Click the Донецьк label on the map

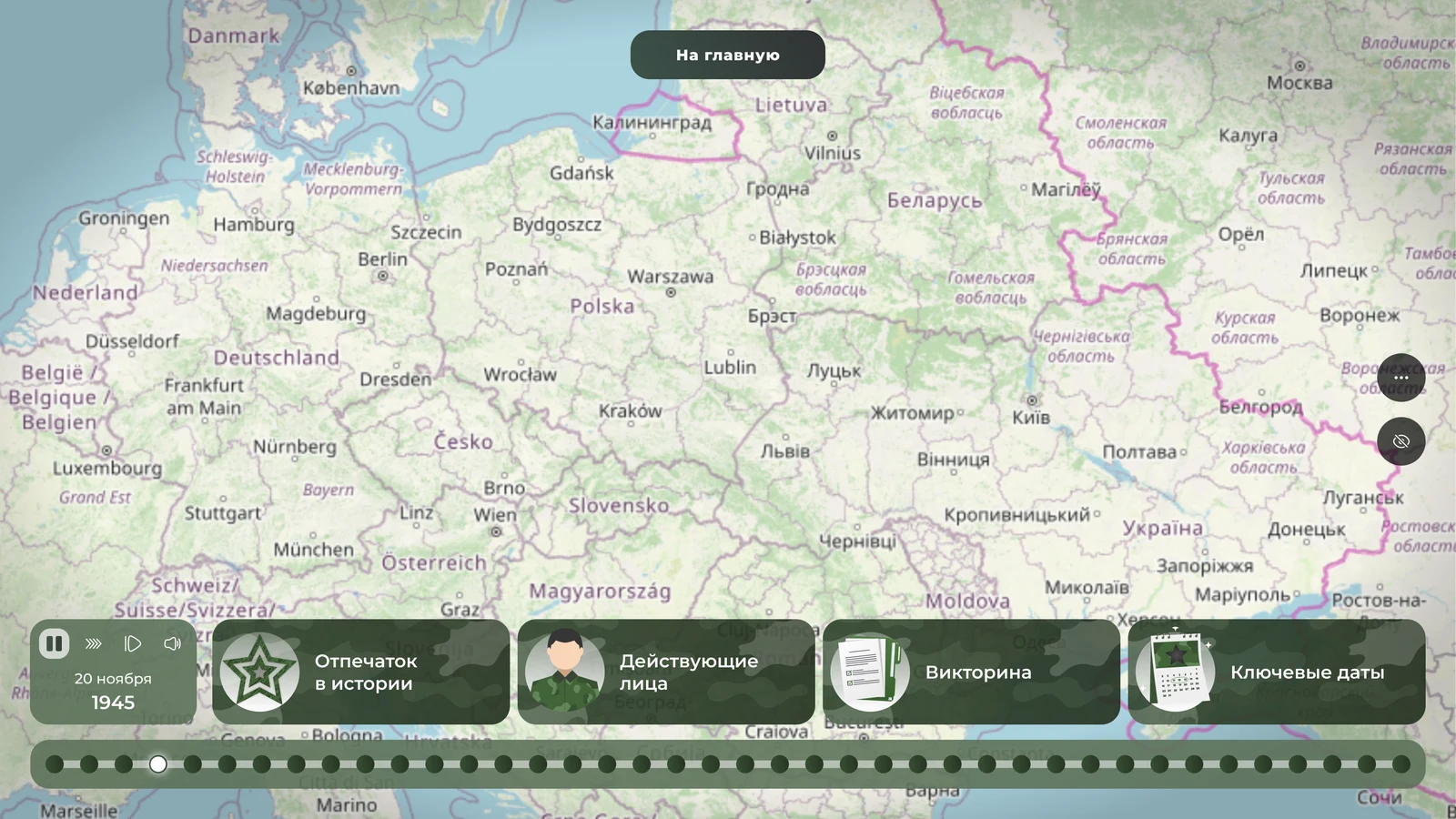click(1306, 530)
